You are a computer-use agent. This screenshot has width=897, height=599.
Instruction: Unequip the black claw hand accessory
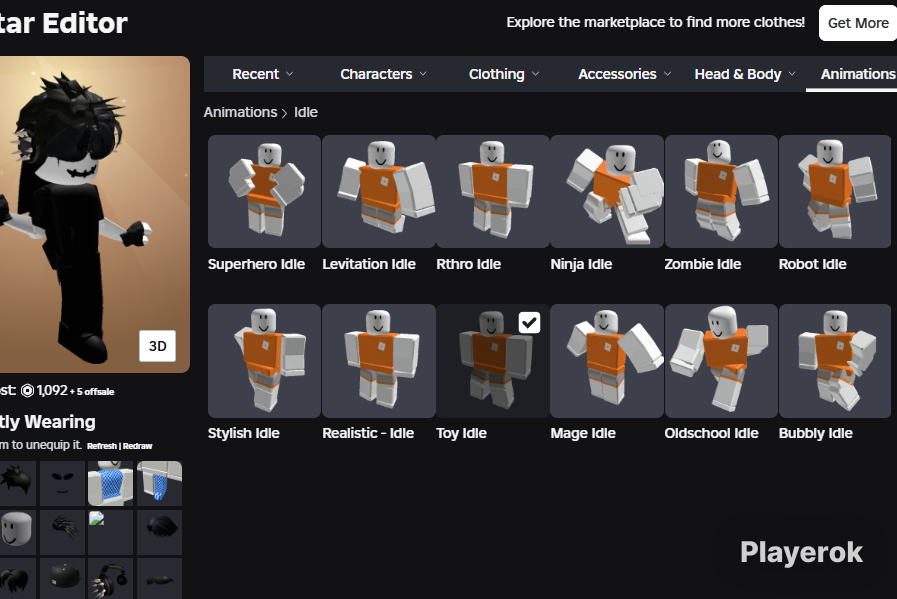coord(62,532)
